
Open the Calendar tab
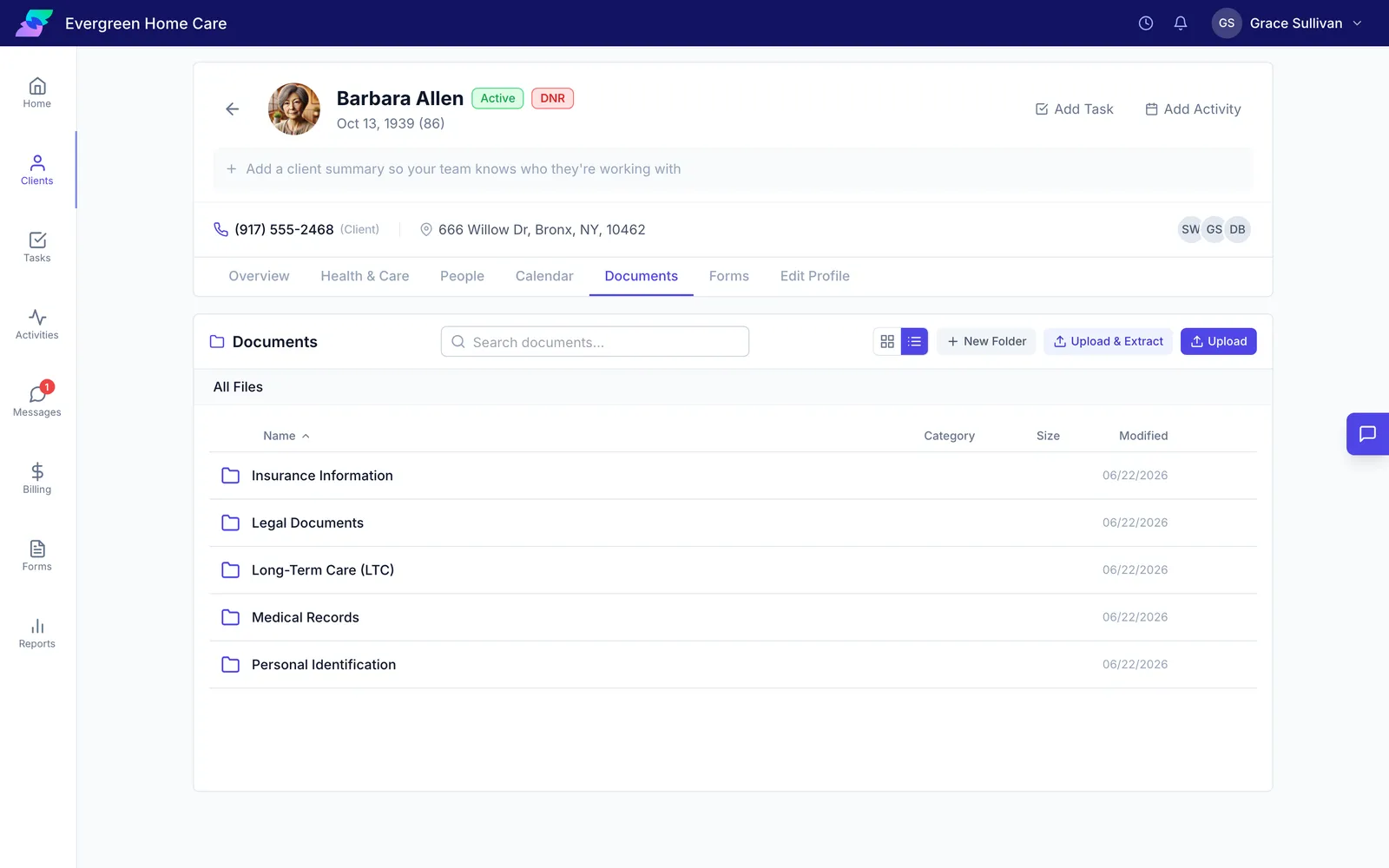point(544,276)
